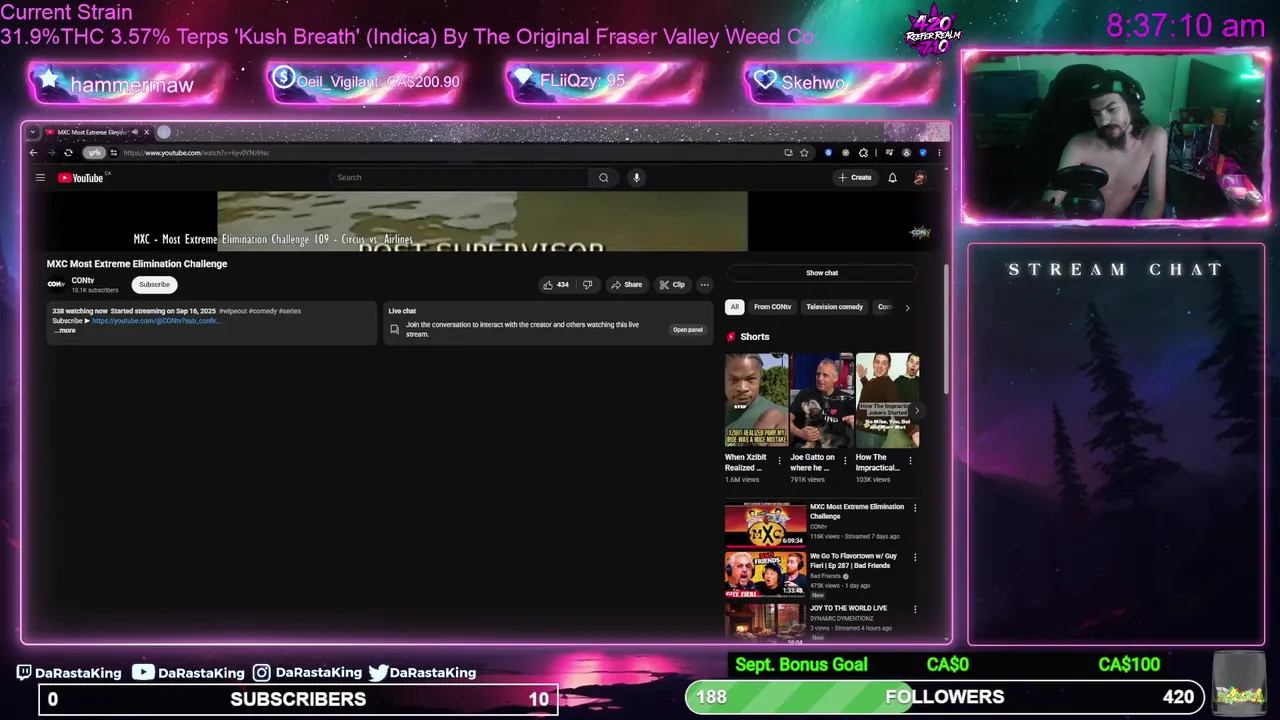1280x720 pixels.
Task: Open the youtube.com/@CONtv description link
Action: click(x=156, y=321)
